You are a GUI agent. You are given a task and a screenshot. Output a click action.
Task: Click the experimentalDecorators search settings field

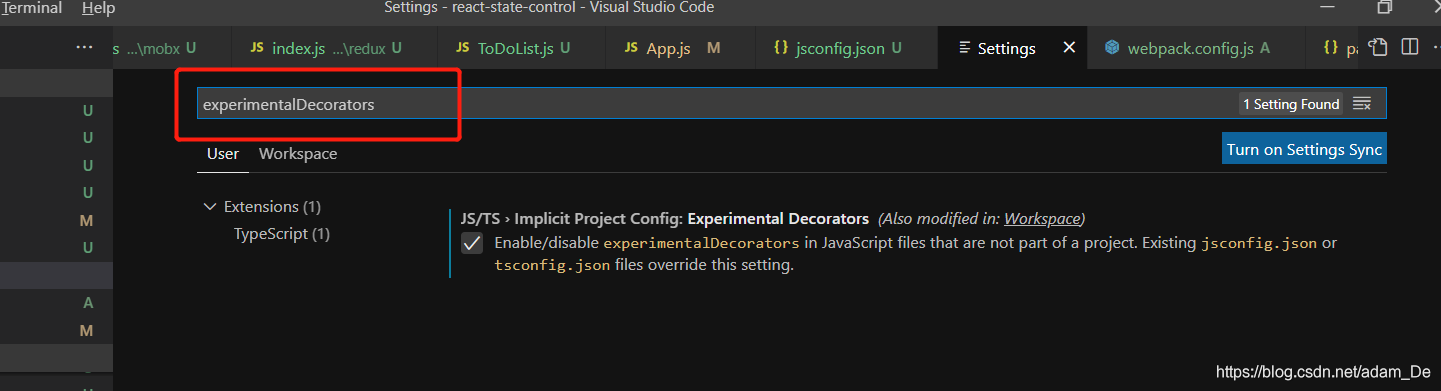791,104
